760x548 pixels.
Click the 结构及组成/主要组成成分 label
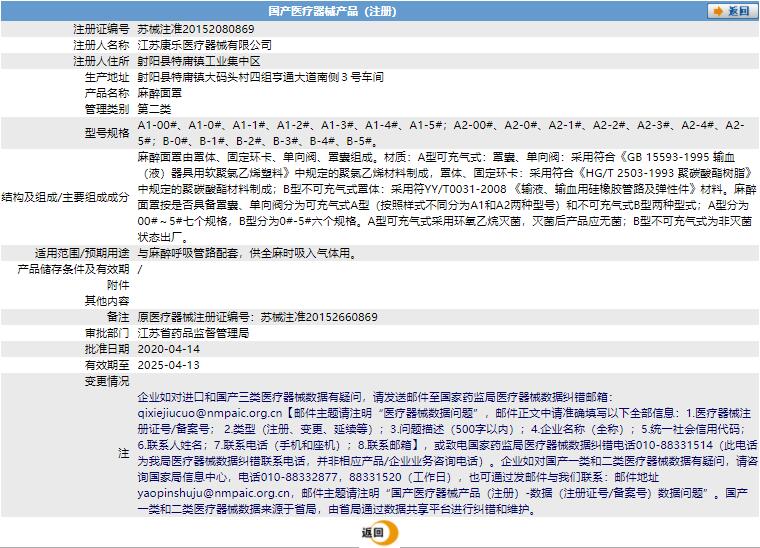tap(65, 197)
